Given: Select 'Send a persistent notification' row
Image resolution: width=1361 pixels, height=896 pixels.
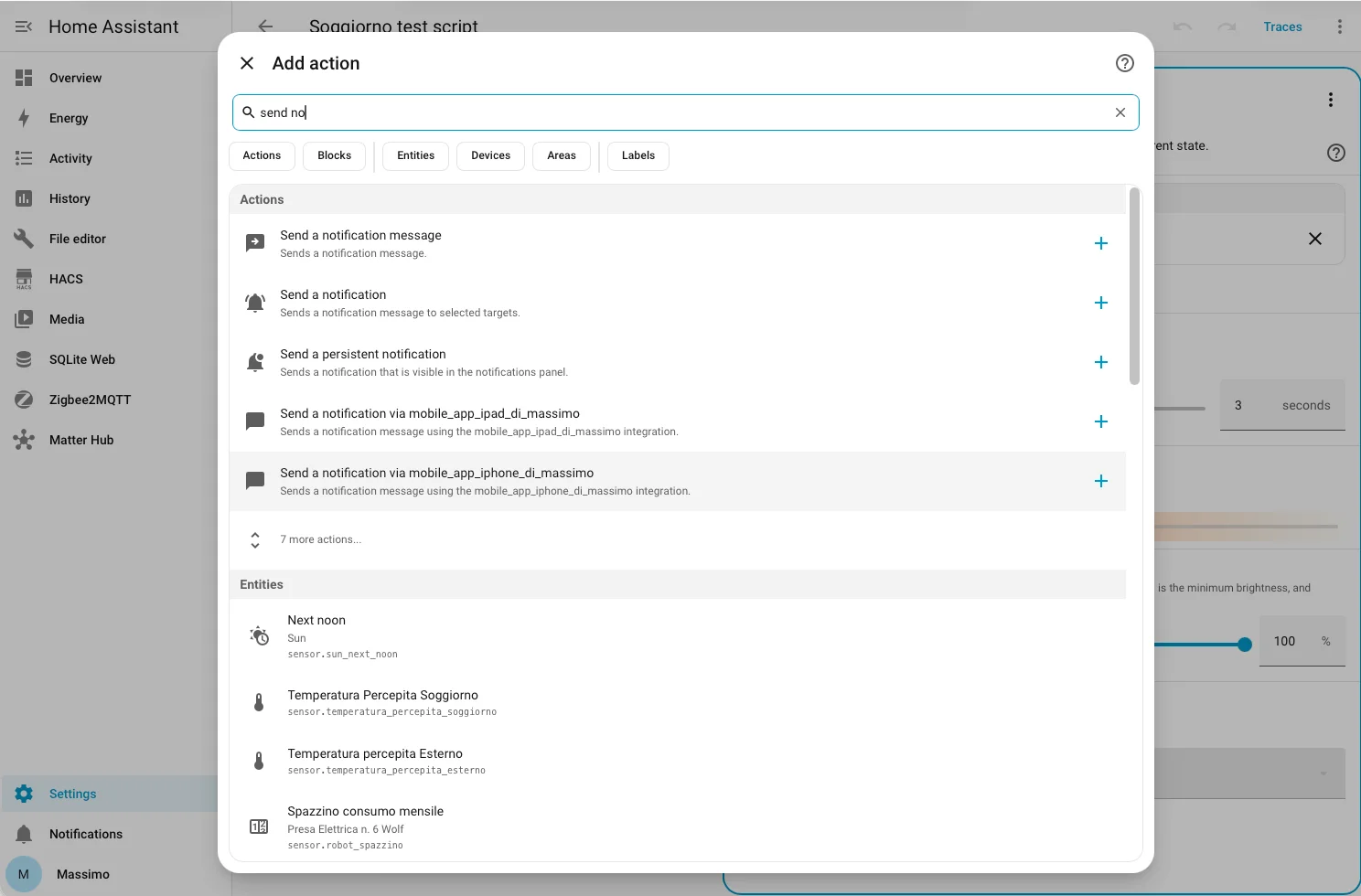Looking at the screenshot, I should [x=677, y=362].
